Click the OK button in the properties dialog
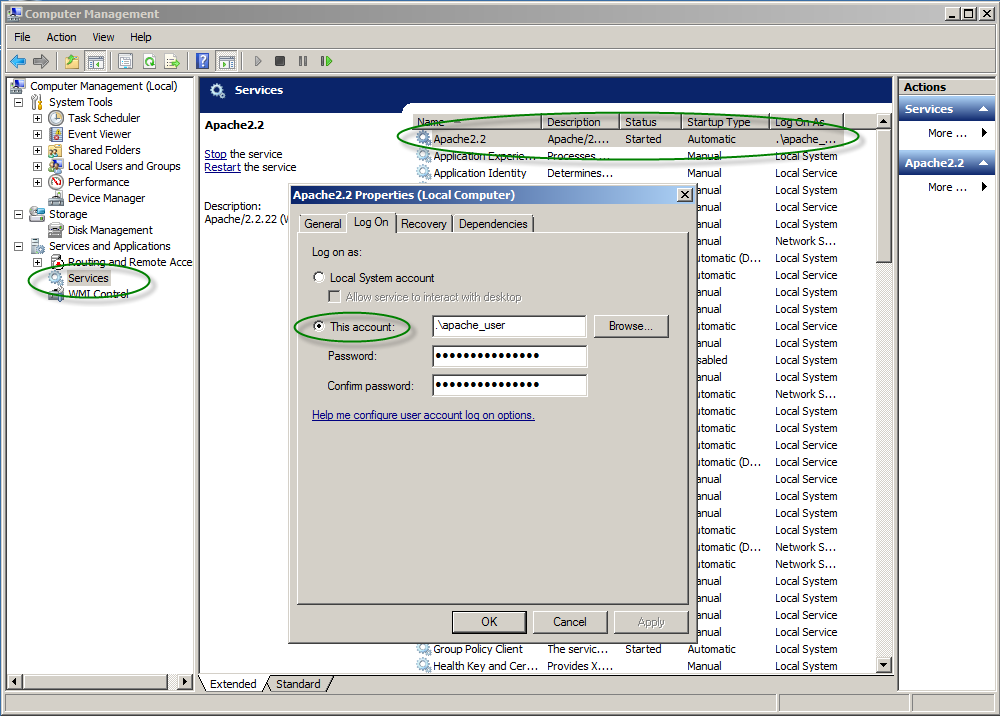This screenshot has height=716, width=1000. coord(489,622)
